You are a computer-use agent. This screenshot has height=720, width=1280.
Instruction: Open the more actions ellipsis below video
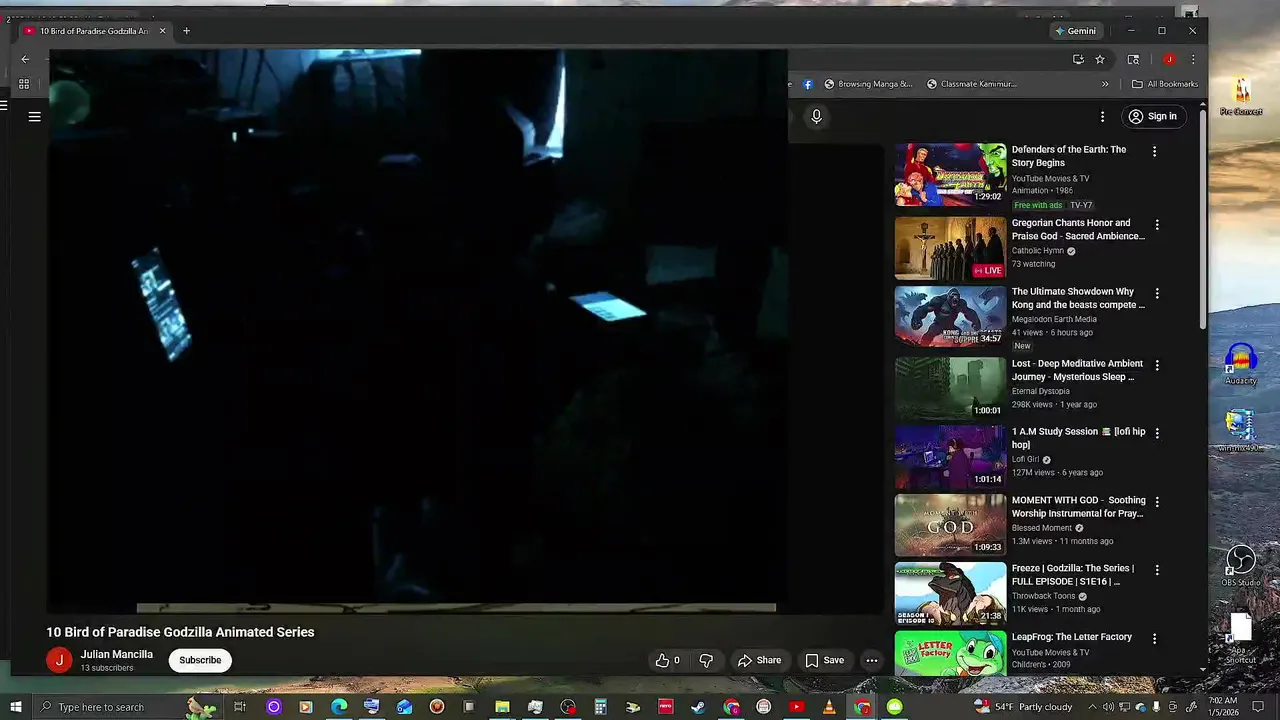(x=872, y=660)
